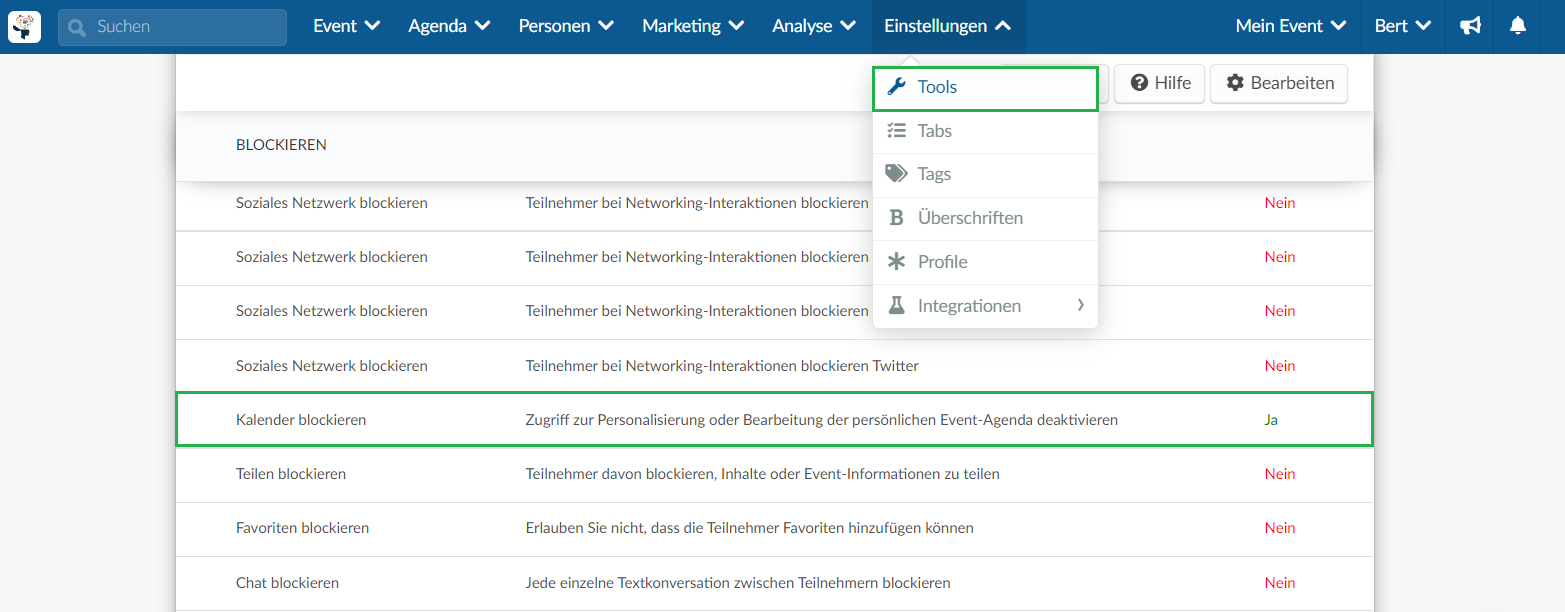
Task: Expand the Event dropdown menu
Action: [346, 27]
